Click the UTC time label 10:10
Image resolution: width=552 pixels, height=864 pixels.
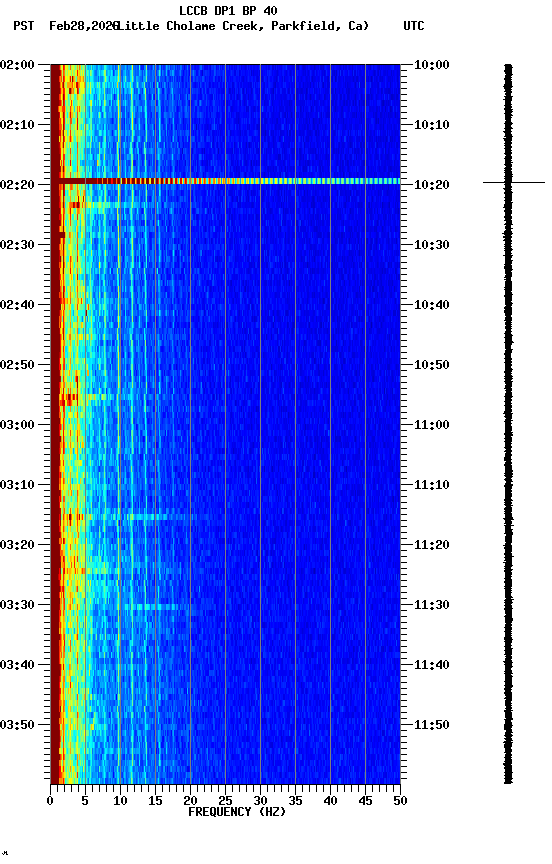coord(432,125)
